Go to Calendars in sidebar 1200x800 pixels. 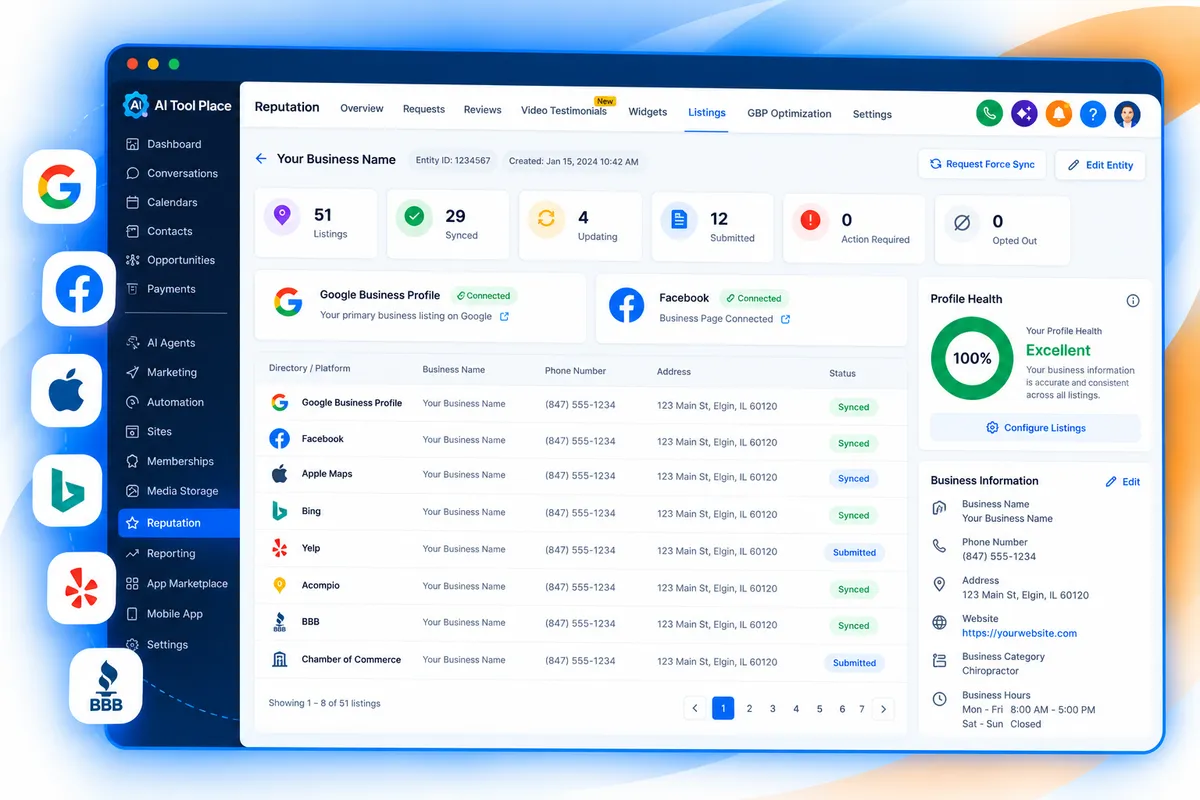click(x=161, y=202)
